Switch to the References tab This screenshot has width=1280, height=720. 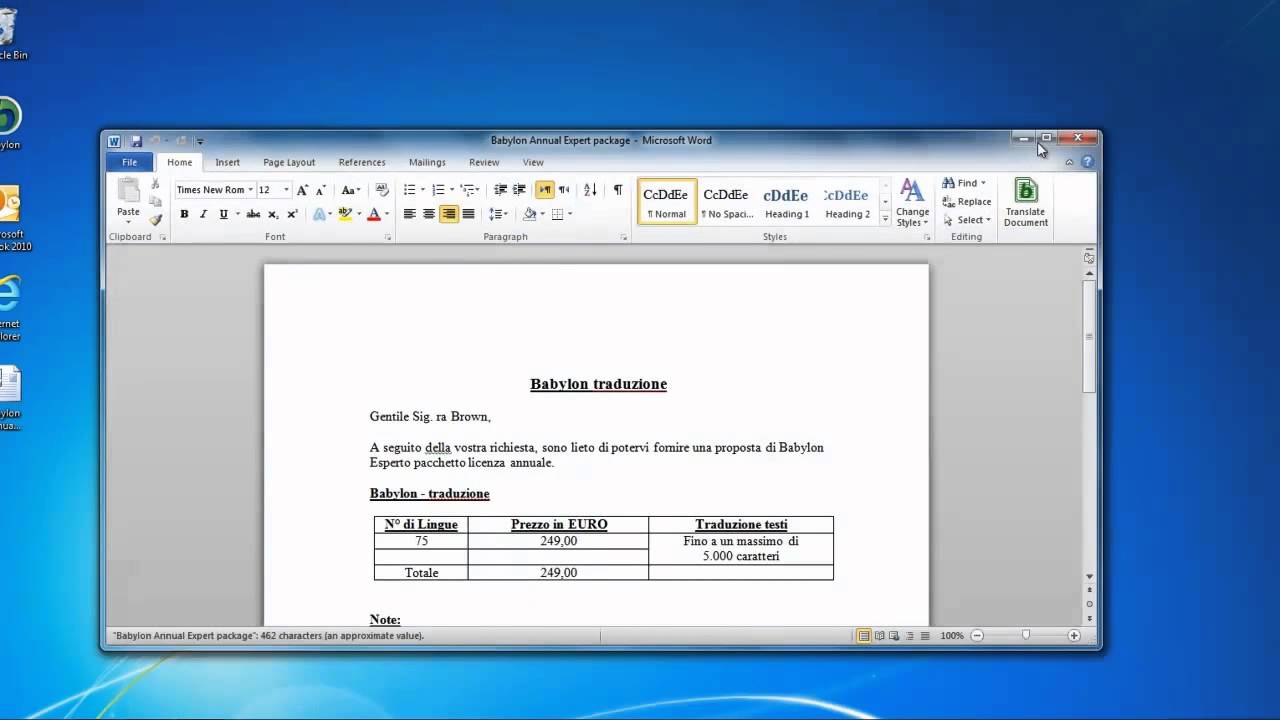(x=362, y=162)
